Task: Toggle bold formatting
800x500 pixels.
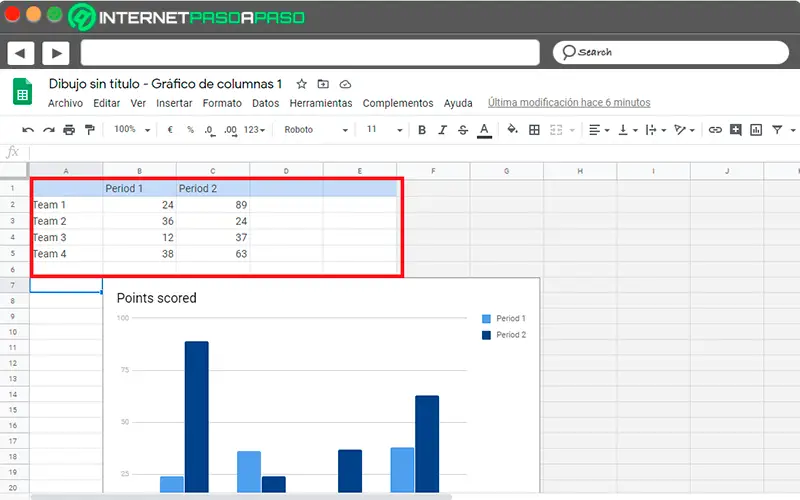Action: click(x=422, y=130)
